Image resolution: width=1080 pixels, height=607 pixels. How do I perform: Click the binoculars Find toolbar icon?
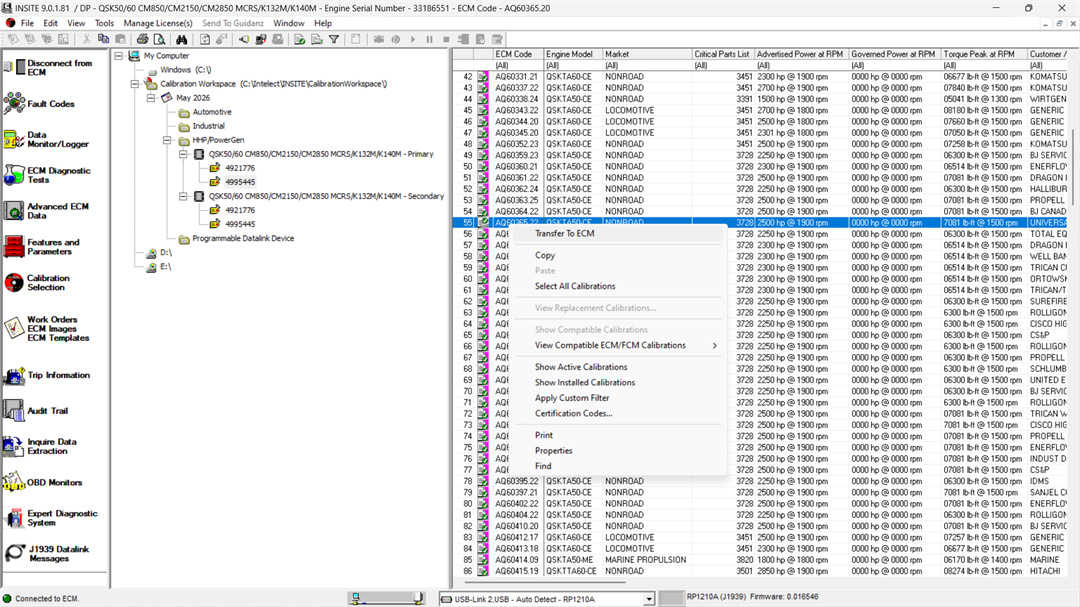click(179, 39)
